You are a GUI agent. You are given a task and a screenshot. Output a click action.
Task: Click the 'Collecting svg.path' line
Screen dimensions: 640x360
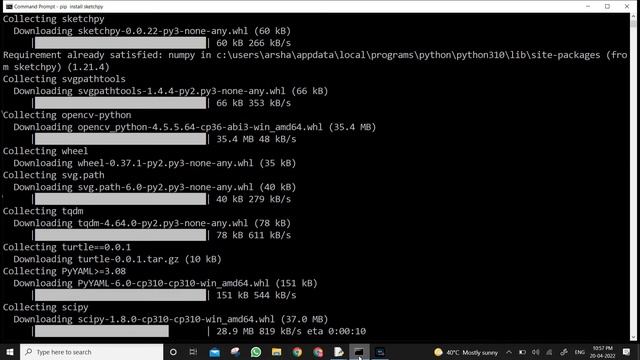[53, 175]
